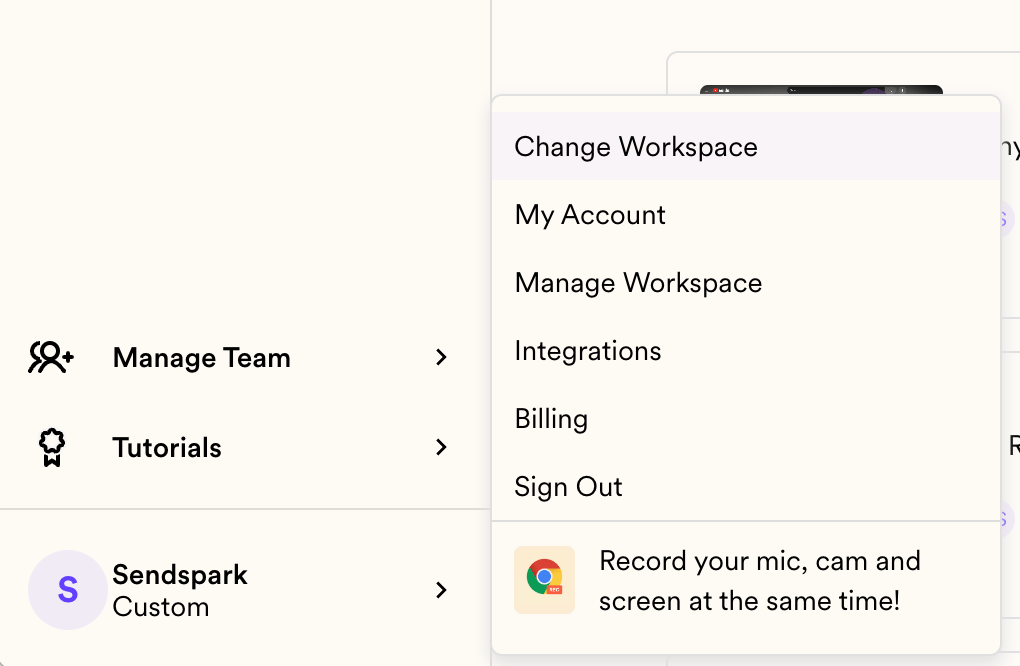The height and width of the screenshot is (666, 1020).
Task: Click the Tutorials award ribbon icon
Action: [52, 447]
